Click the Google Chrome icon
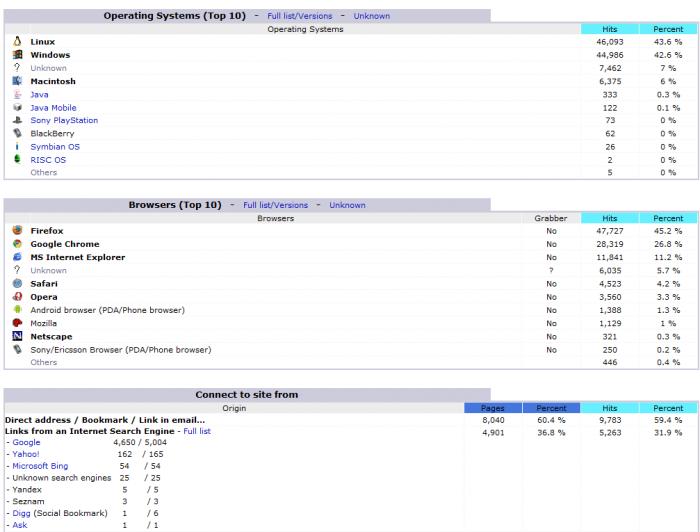700x532 pixels. [x=17, y=244]
